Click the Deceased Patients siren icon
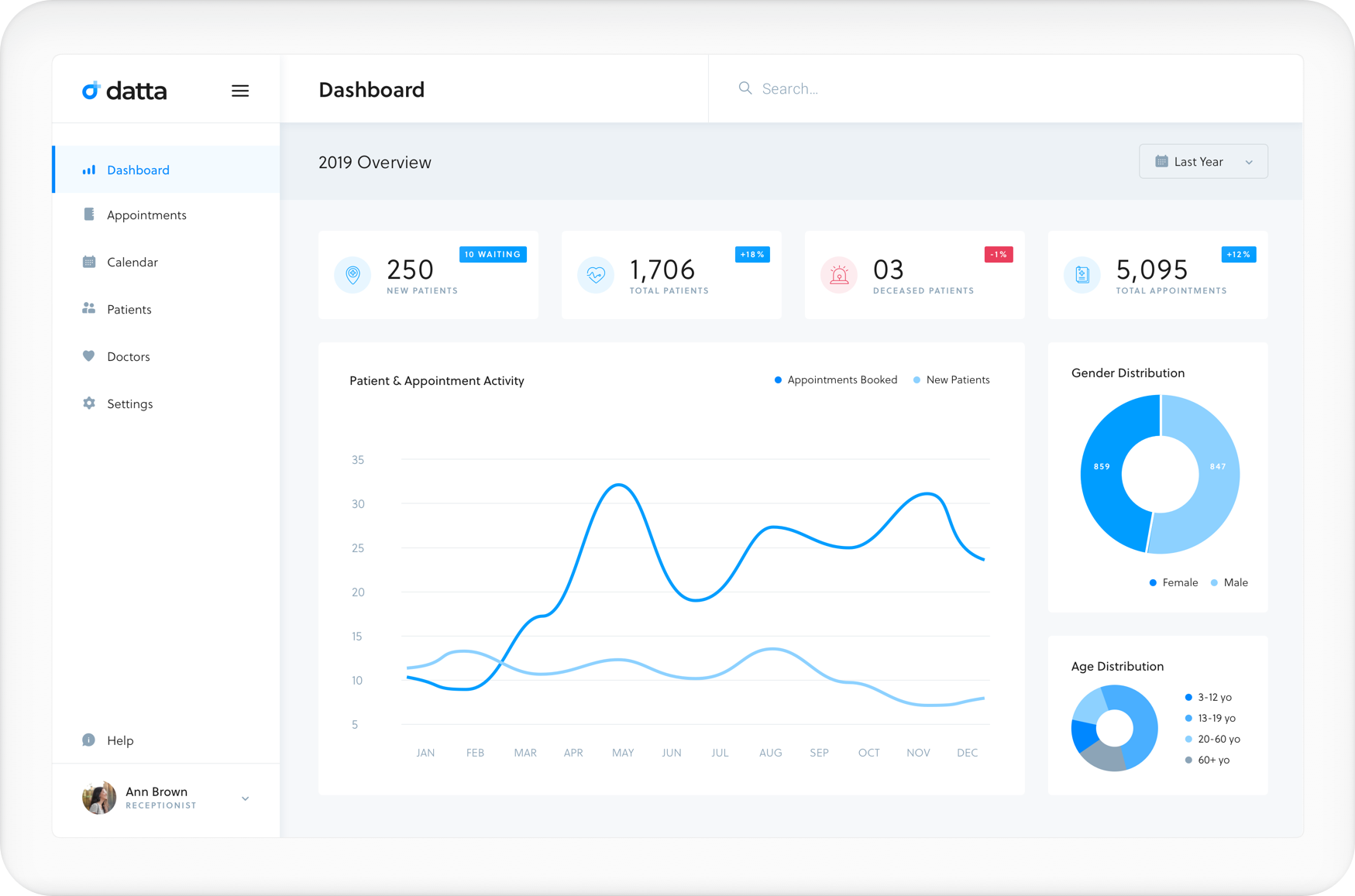 pos(839,275)
